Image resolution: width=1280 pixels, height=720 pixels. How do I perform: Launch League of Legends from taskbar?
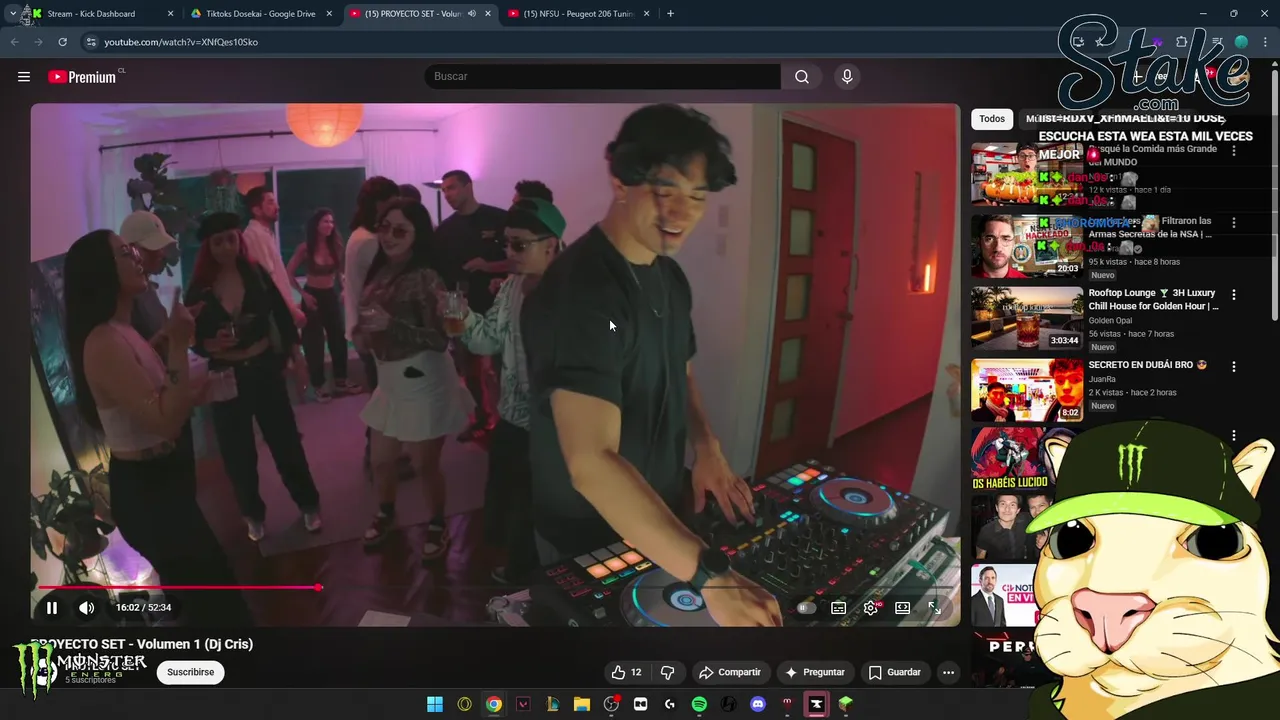[552, 704]
